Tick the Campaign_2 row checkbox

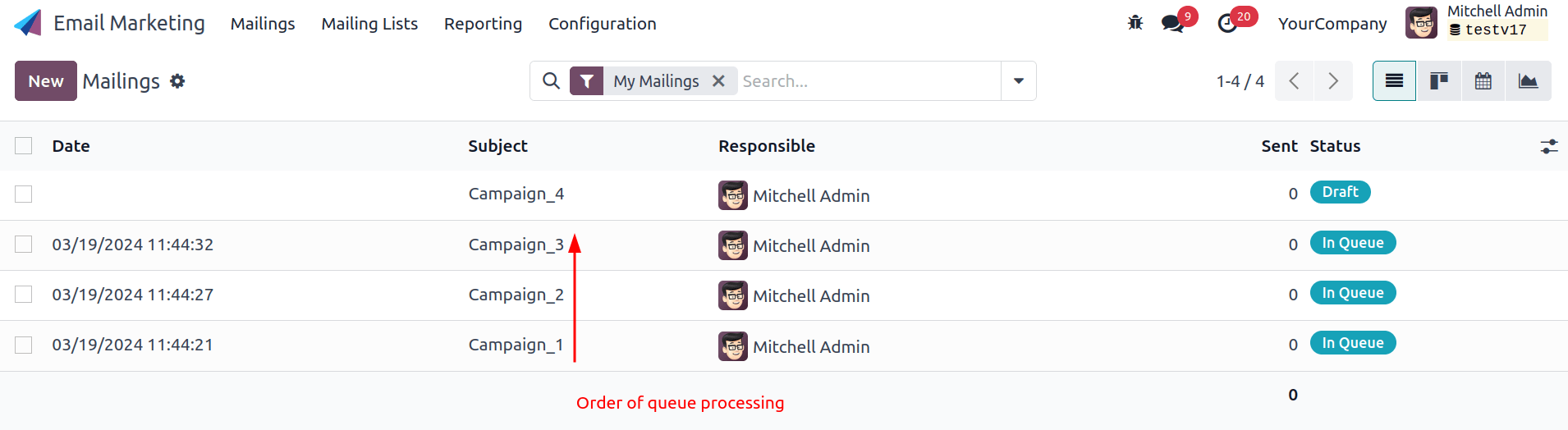(24, 295)
